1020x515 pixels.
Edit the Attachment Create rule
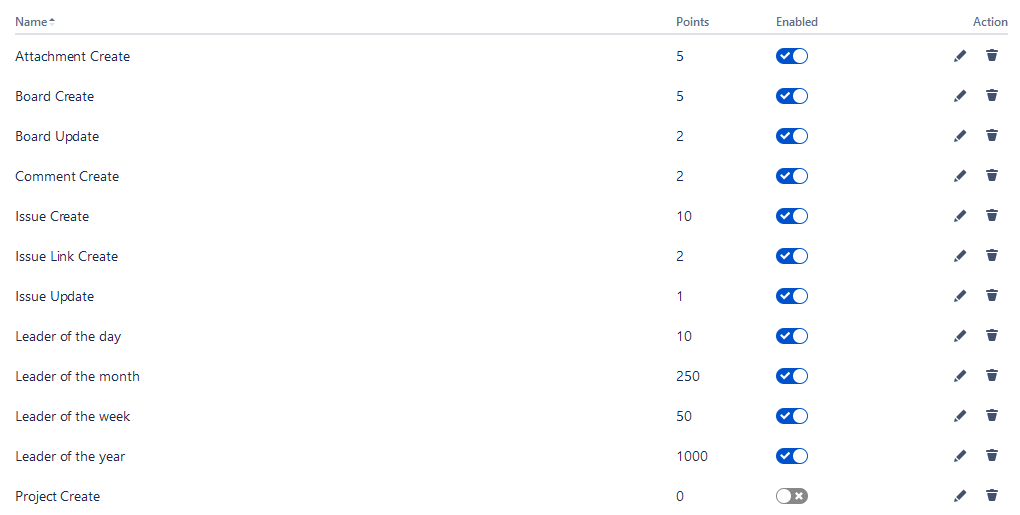[960, 56]
